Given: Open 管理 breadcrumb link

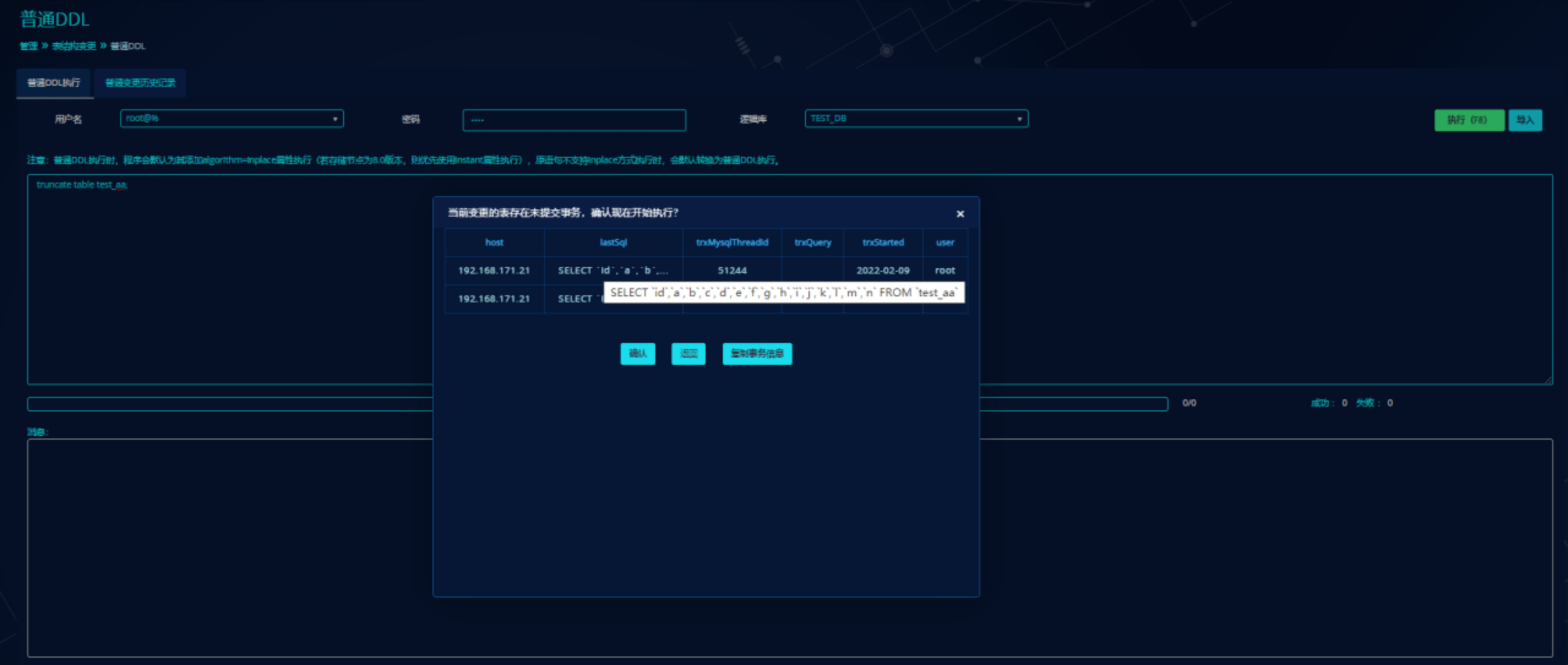Looking at the screenshot, I should (x=28, y=46).
